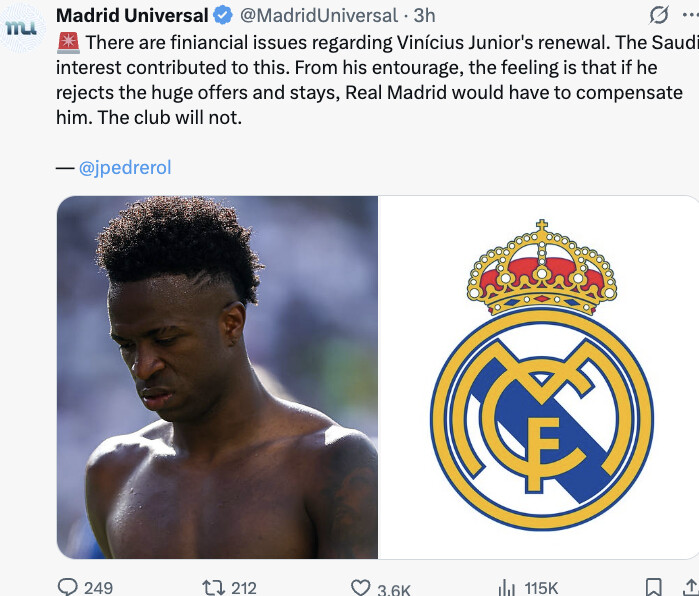Toggle the bookmark icon for this post
The image size is (699, 596).
point(654,588)
